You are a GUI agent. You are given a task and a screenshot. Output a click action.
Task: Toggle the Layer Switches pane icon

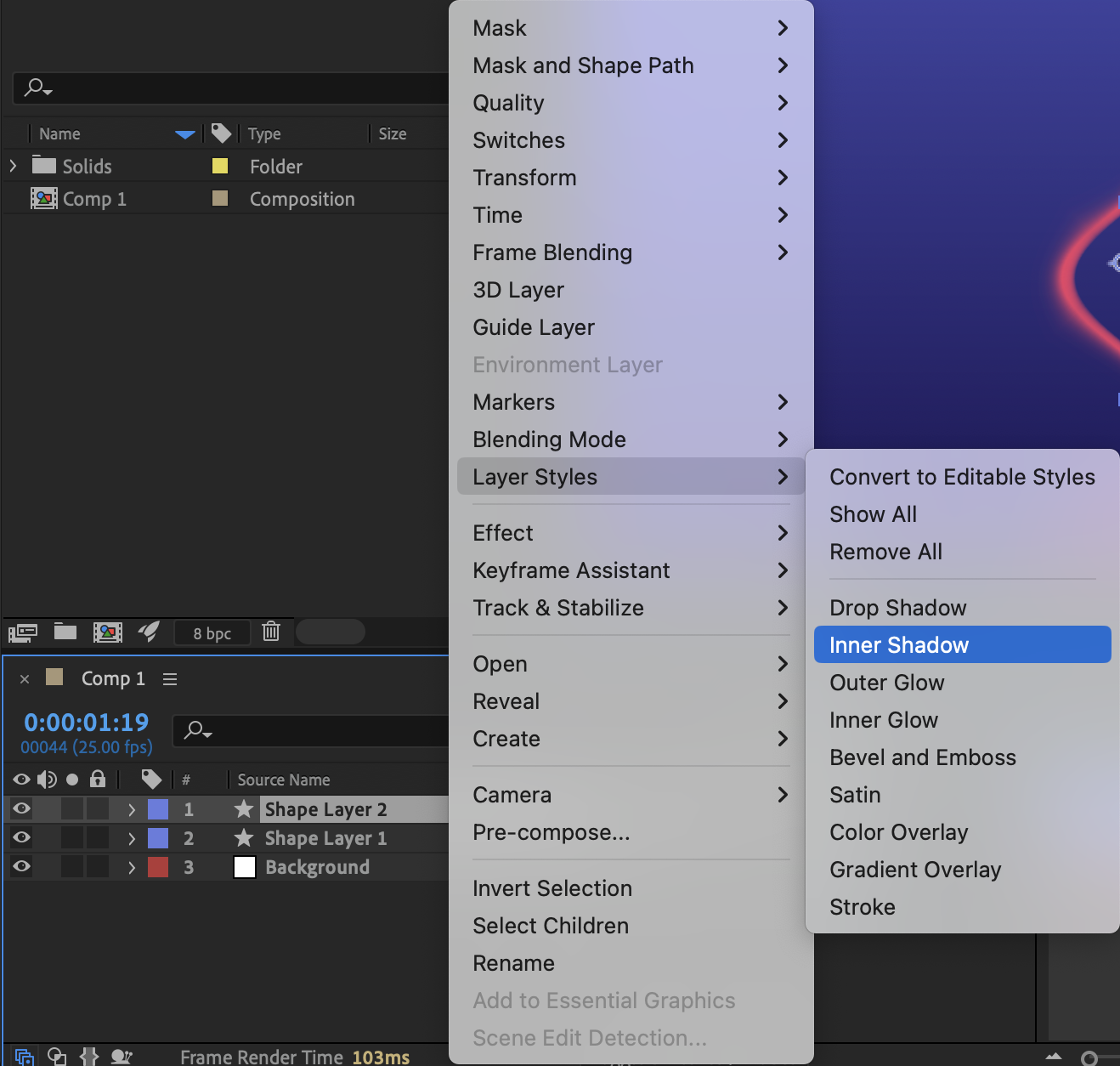pos(24,1057)
